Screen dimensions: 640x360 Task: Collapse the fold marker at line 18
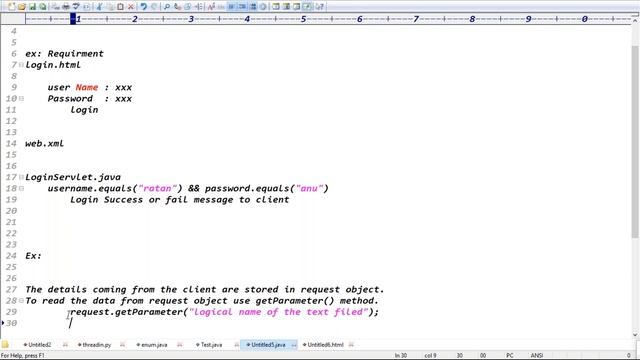(x=21, y=188)
